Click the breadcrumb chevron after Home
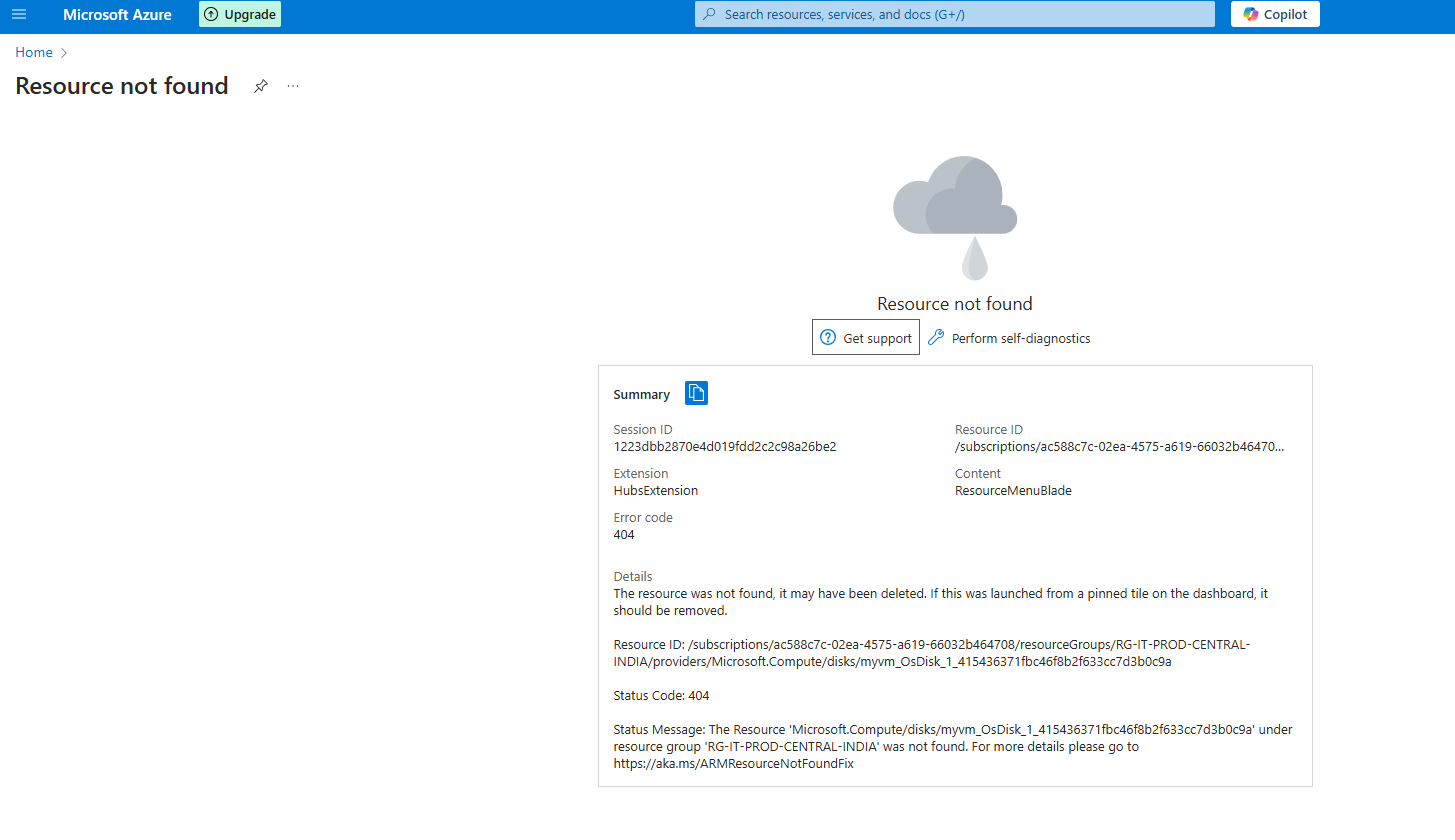 point(64,52)
